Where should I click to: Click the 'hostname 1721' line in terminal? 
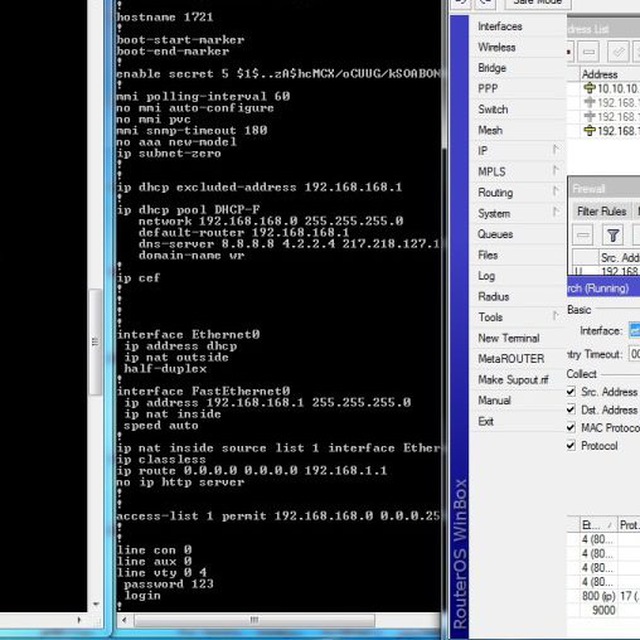[165, 17]
